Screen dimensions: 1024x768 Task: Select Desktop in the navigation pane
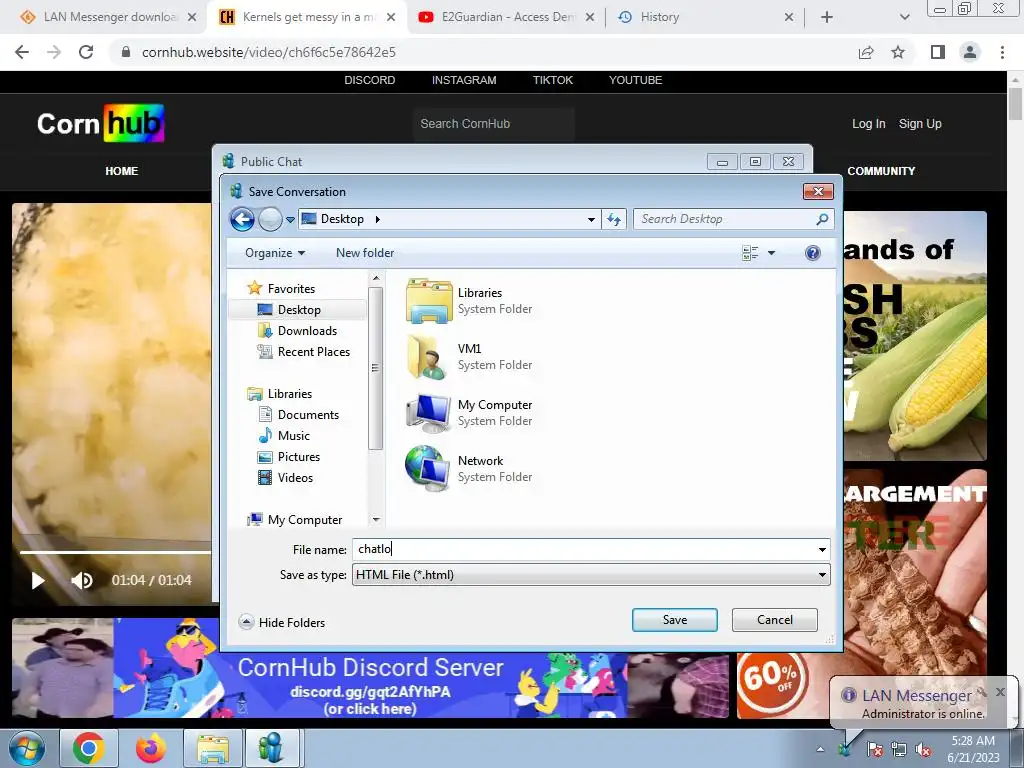click(298, 310)
